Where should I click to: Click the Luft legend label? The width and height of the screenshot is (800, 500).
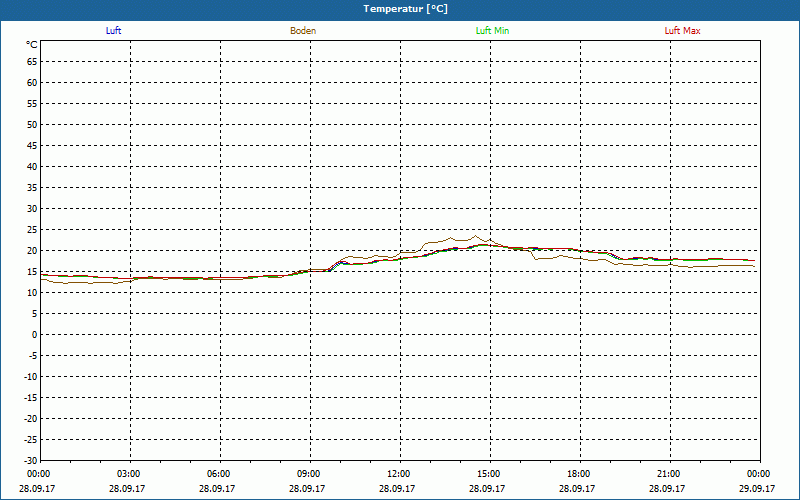pyautogui.click(x=113, y=31)
